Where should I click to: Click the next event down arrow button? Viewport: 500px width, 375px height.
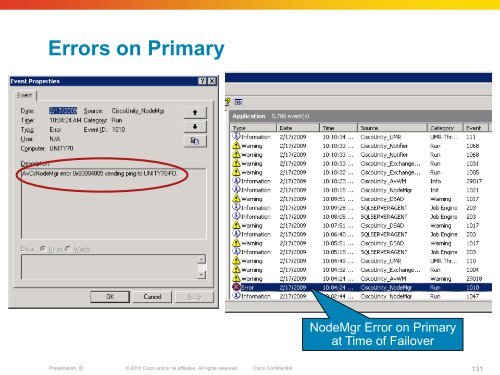coord(195,127)
